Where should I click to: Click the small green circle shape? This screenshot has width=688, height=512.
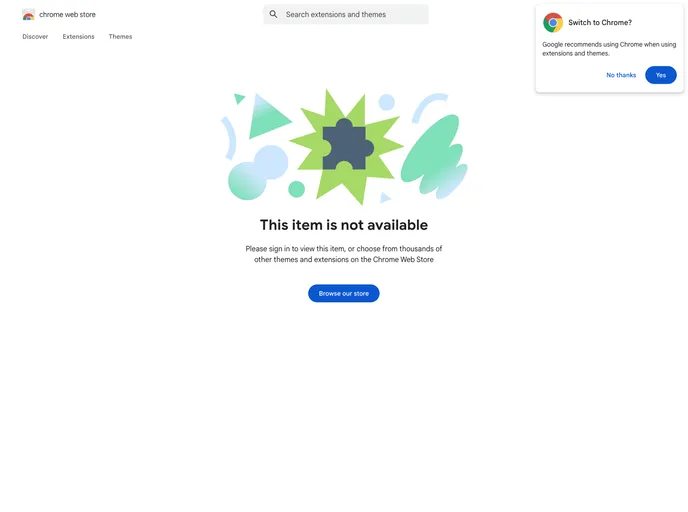(x=297, y=189)
